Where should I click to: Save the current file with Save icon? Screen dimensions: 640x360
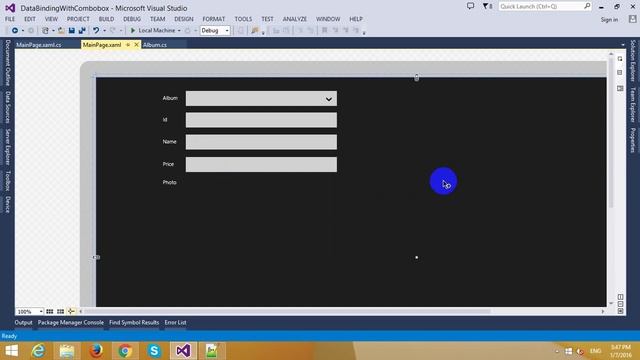coord(72,31)
